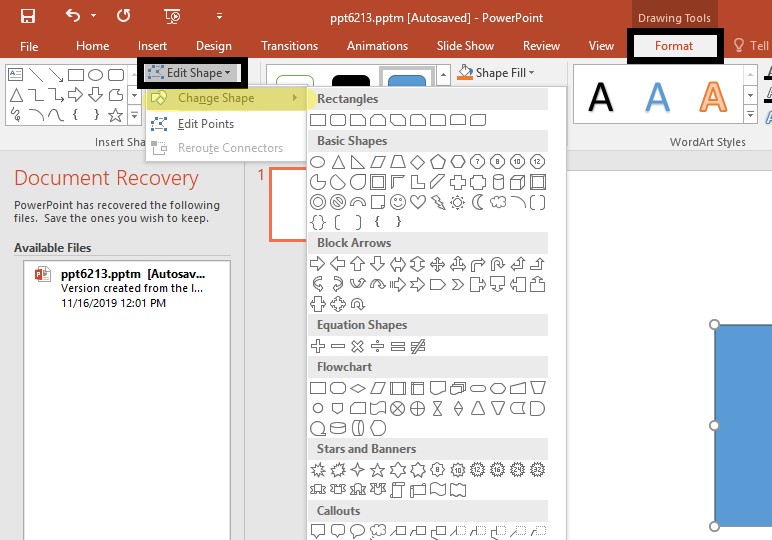This screenshot has height=540, width=772.
Task: Open the undo history dropdown arrow
Action: tap(94, 16)
